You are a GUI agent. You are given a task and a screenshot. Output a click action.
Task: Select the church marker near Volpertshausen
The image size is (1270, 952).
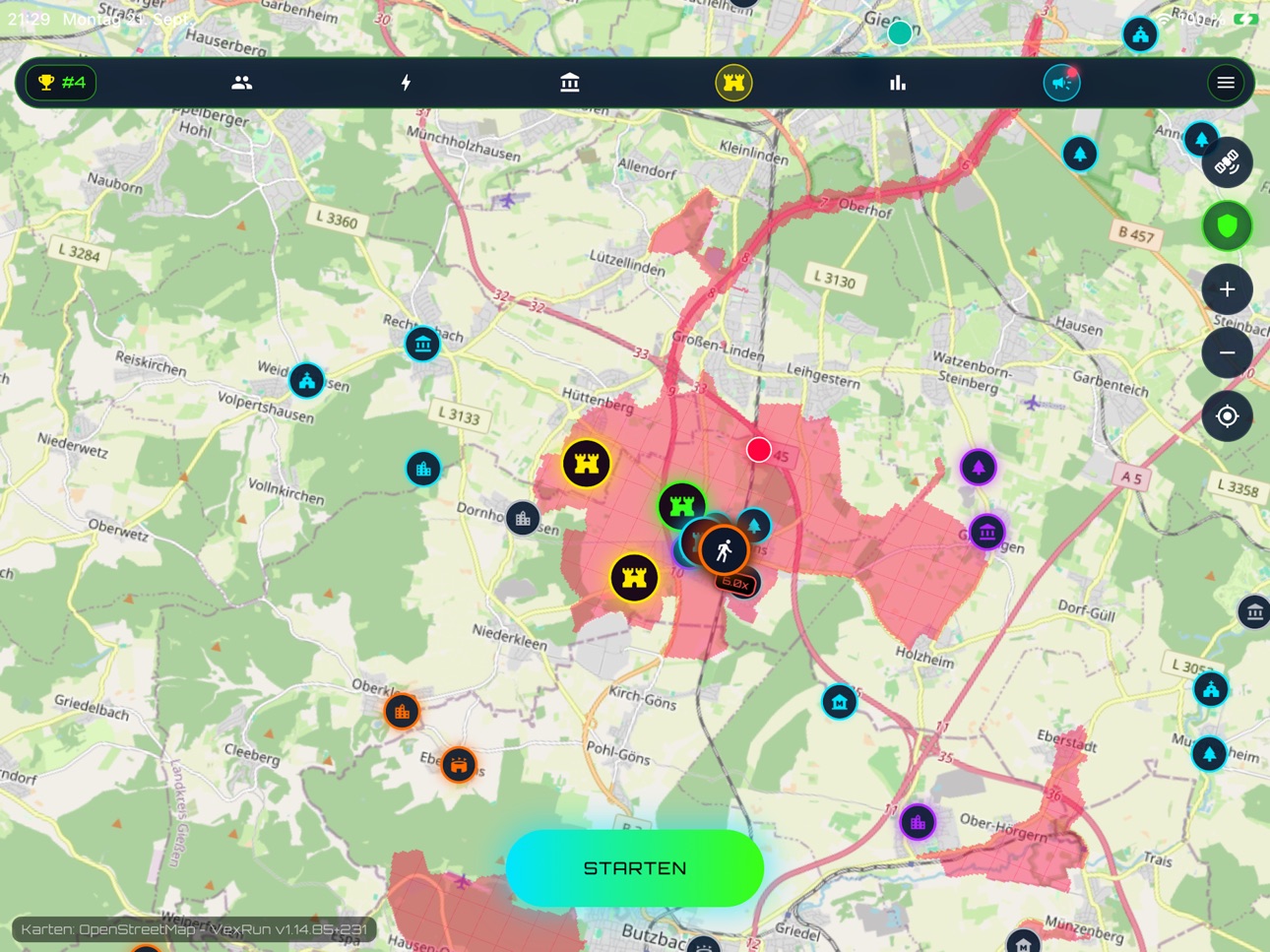[307, 380]
